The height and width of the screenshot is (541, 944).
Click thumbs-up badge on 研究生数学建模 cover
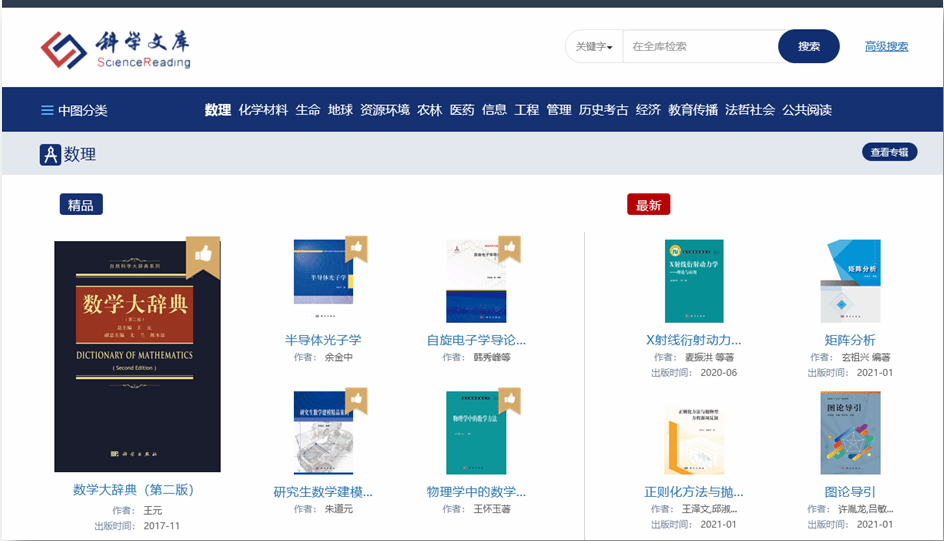[x=355, y=400]
